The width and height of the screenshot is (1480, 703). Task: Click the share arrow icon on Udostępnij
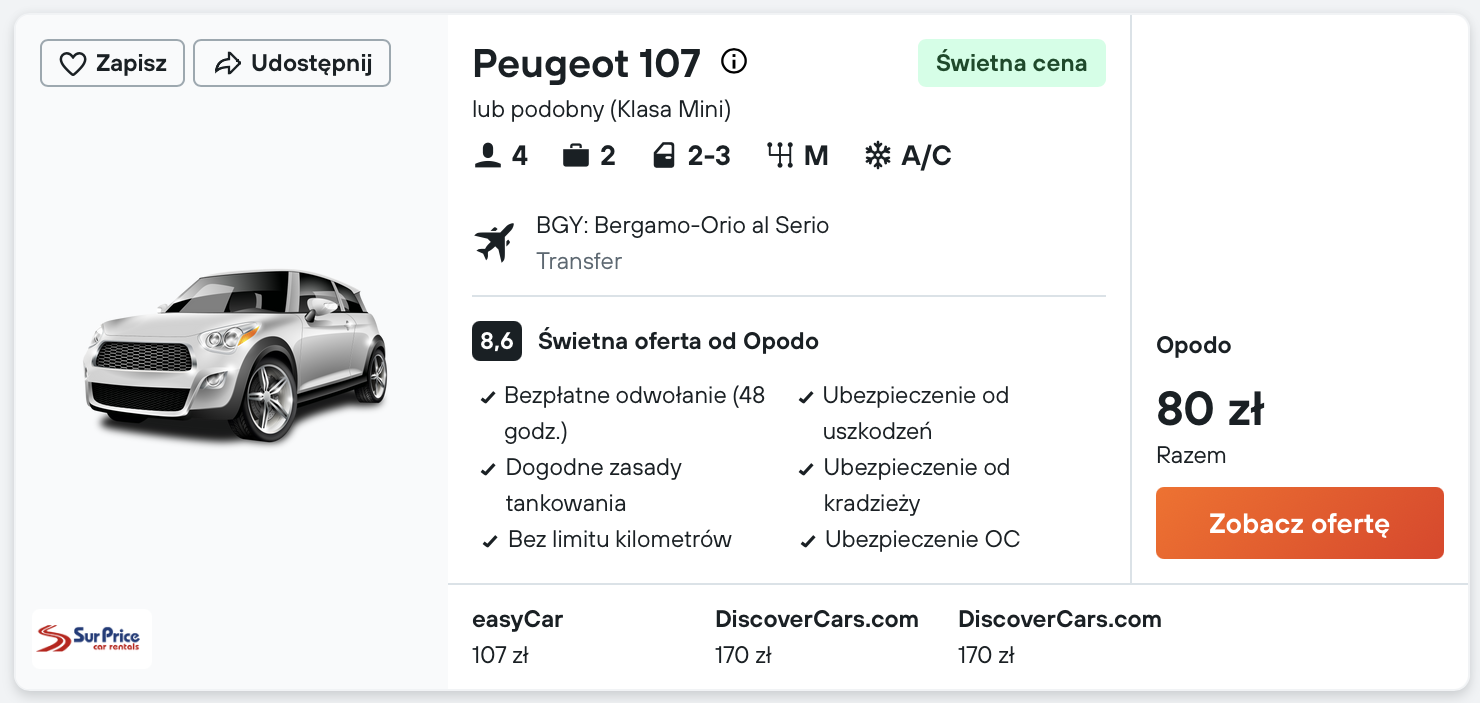coord(228,64)
